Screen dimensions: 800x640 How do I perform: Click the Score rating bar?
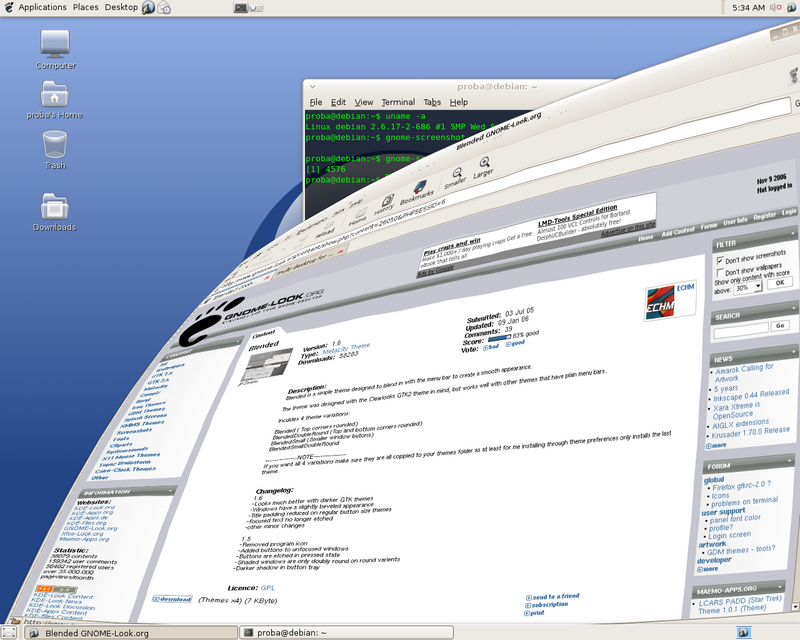tap(499, 338)
